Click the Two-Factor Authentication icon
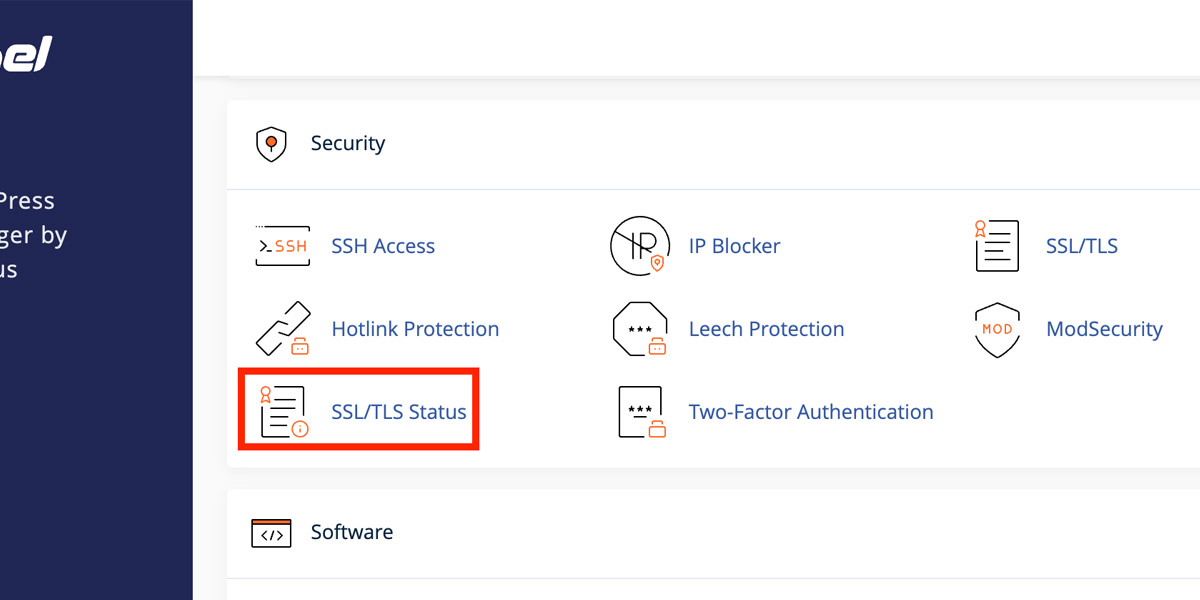The width and height of the screenshot is (1200, 600). pos(640,411)
